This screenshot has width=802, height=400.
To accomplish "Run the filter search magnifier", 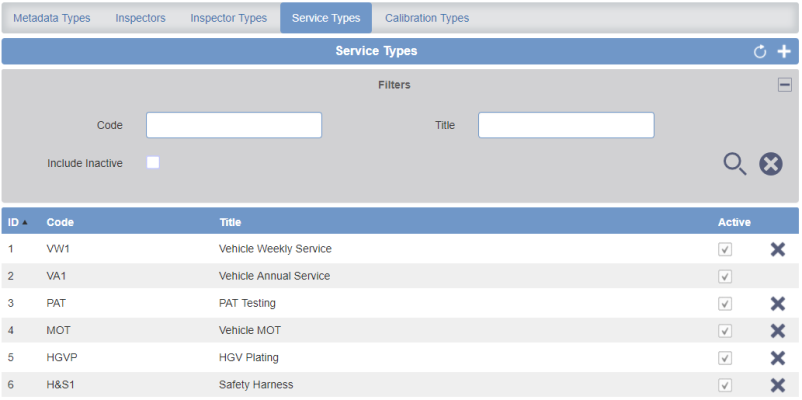I will point(735,165).
